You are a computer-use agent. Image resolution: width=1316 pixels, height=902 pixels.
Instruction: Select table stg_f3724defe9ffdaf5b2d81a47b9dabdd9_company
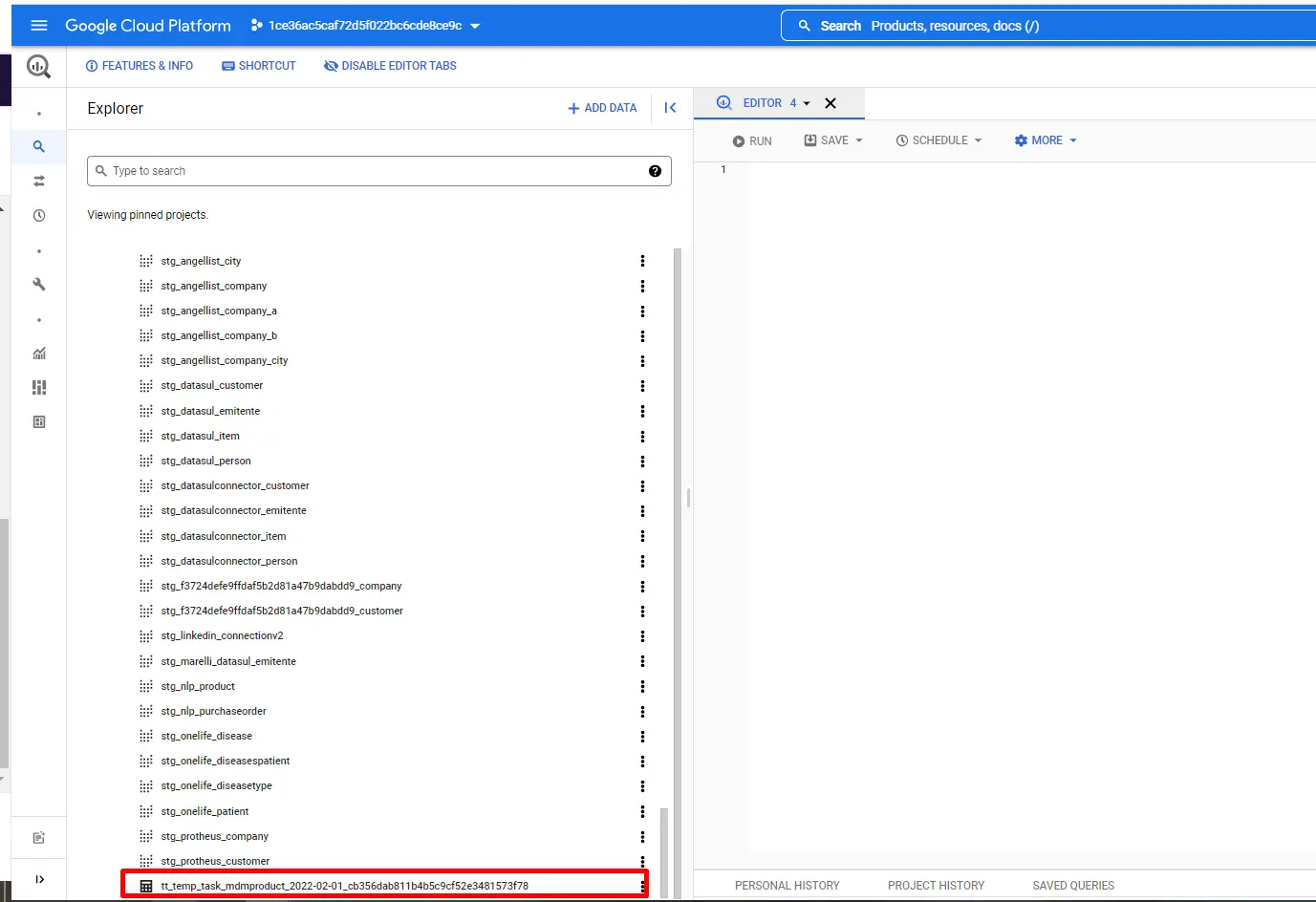[281, 586]
